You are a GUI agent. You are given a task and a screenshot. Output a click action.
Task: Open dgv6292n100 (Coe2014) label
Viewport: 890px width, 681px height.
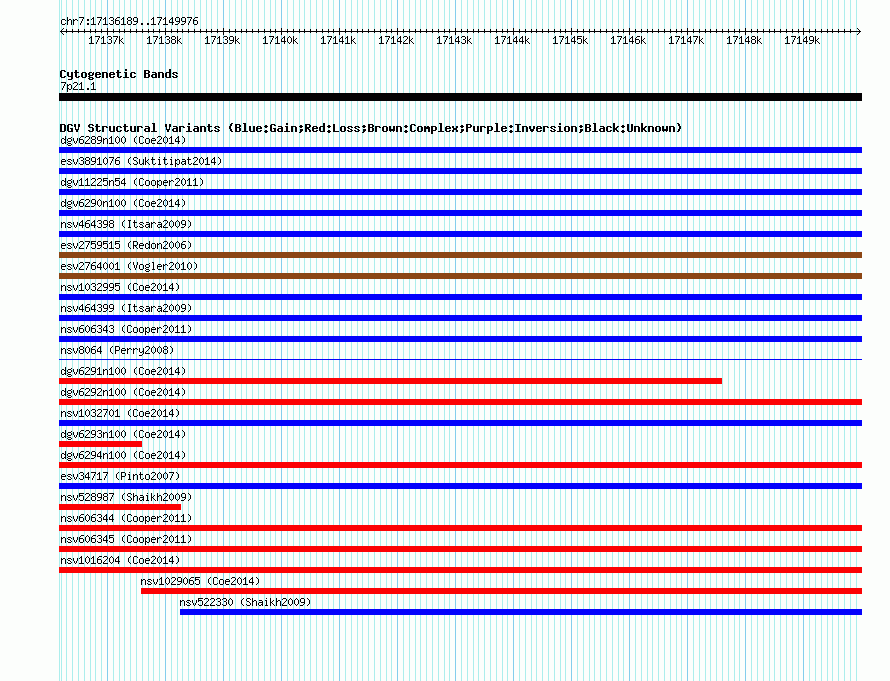tap(123, 392)
